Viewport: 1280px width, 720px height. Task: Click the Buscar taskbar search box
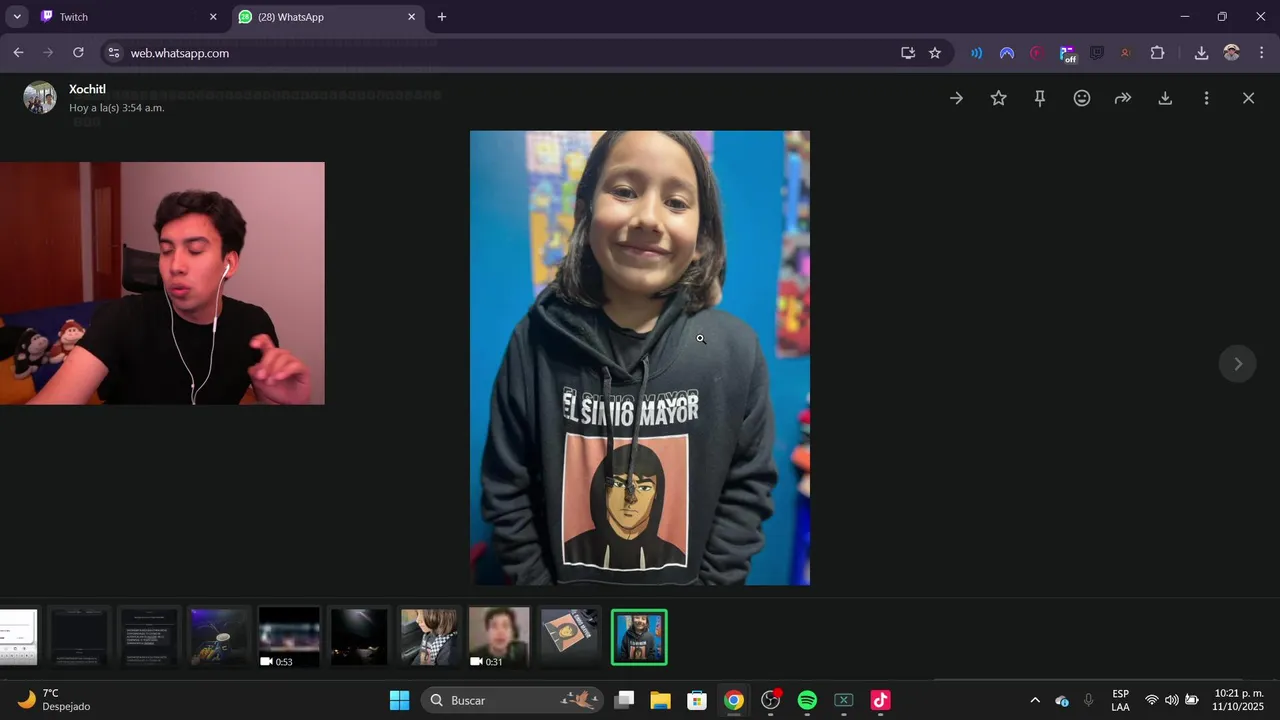click(x=512, y=700)
